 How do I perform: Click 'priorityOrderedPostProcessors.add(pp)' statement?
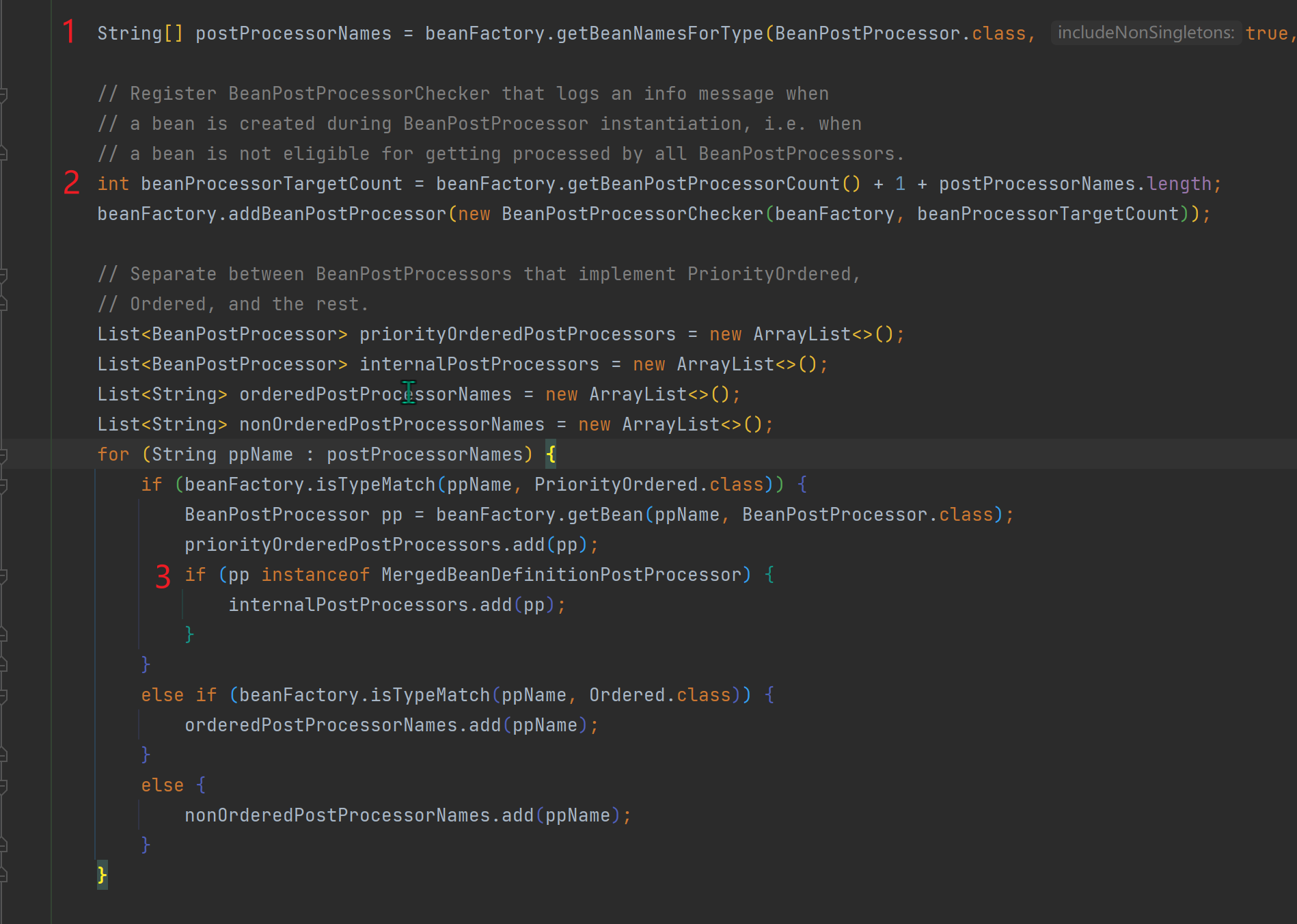392,545
